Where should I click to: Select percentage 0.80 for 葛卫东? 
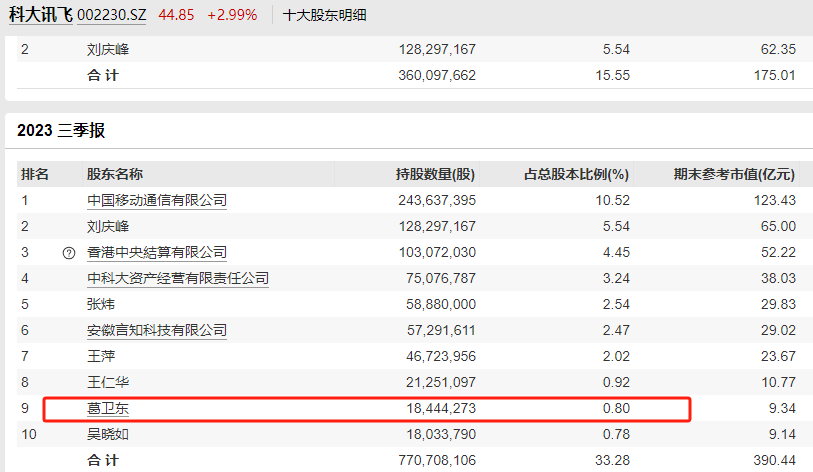616,408
